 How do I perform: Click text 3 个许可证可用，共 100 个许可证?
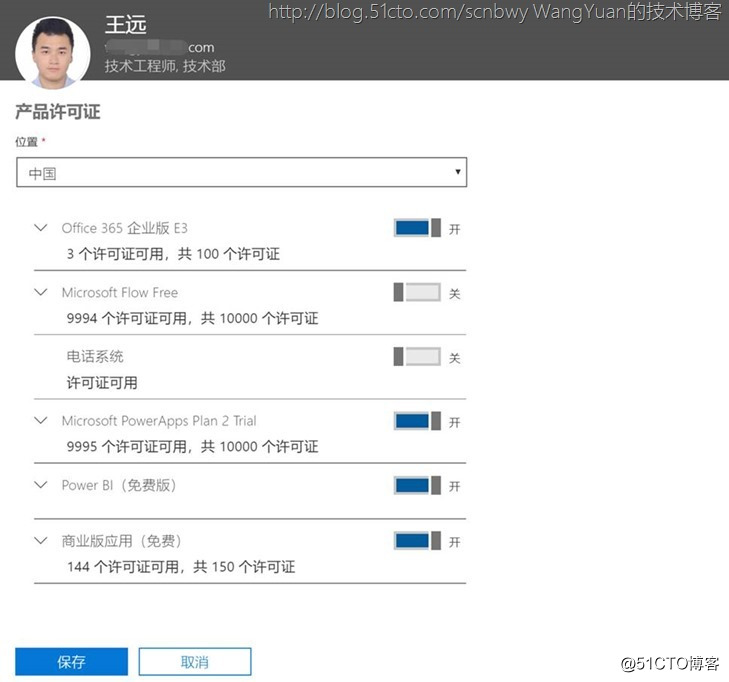173,254
